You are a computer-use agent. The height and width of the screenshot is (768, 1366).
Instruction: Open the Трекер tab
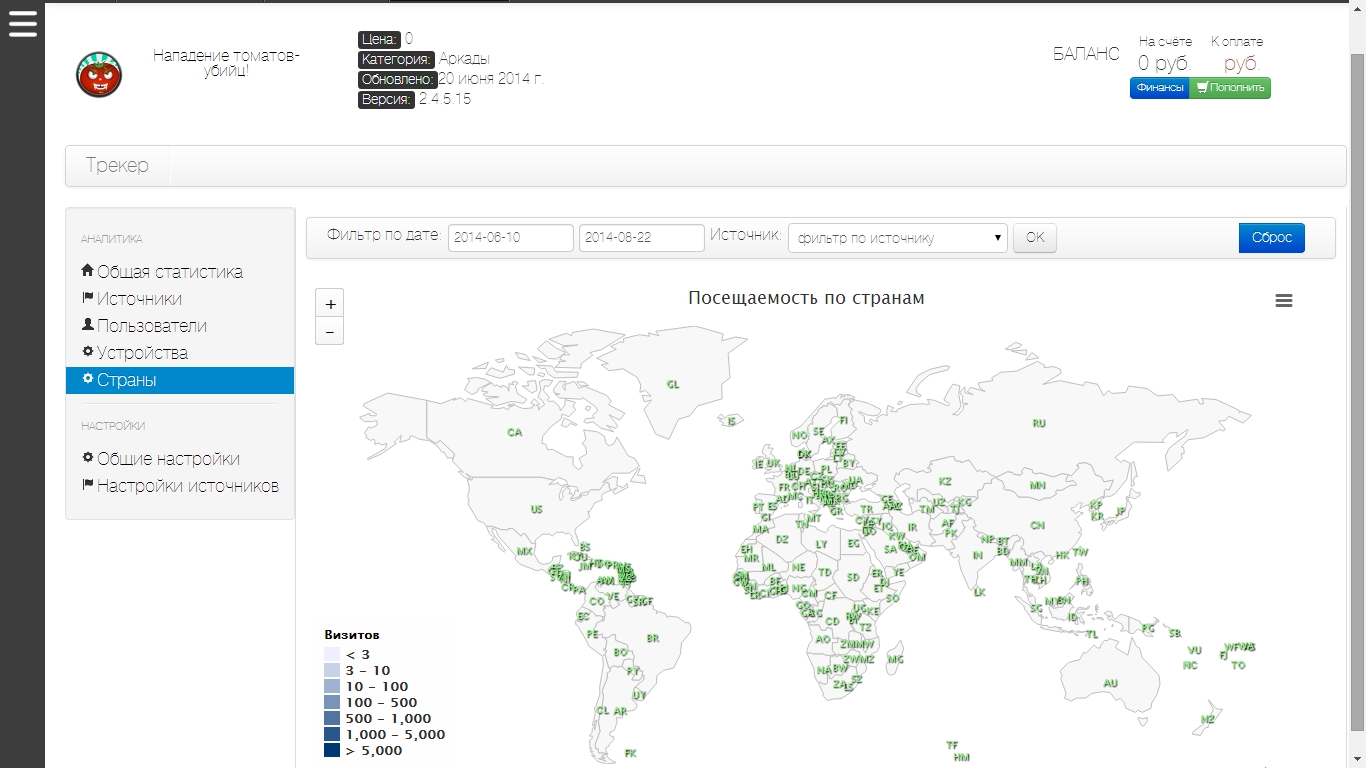[117, 166]
